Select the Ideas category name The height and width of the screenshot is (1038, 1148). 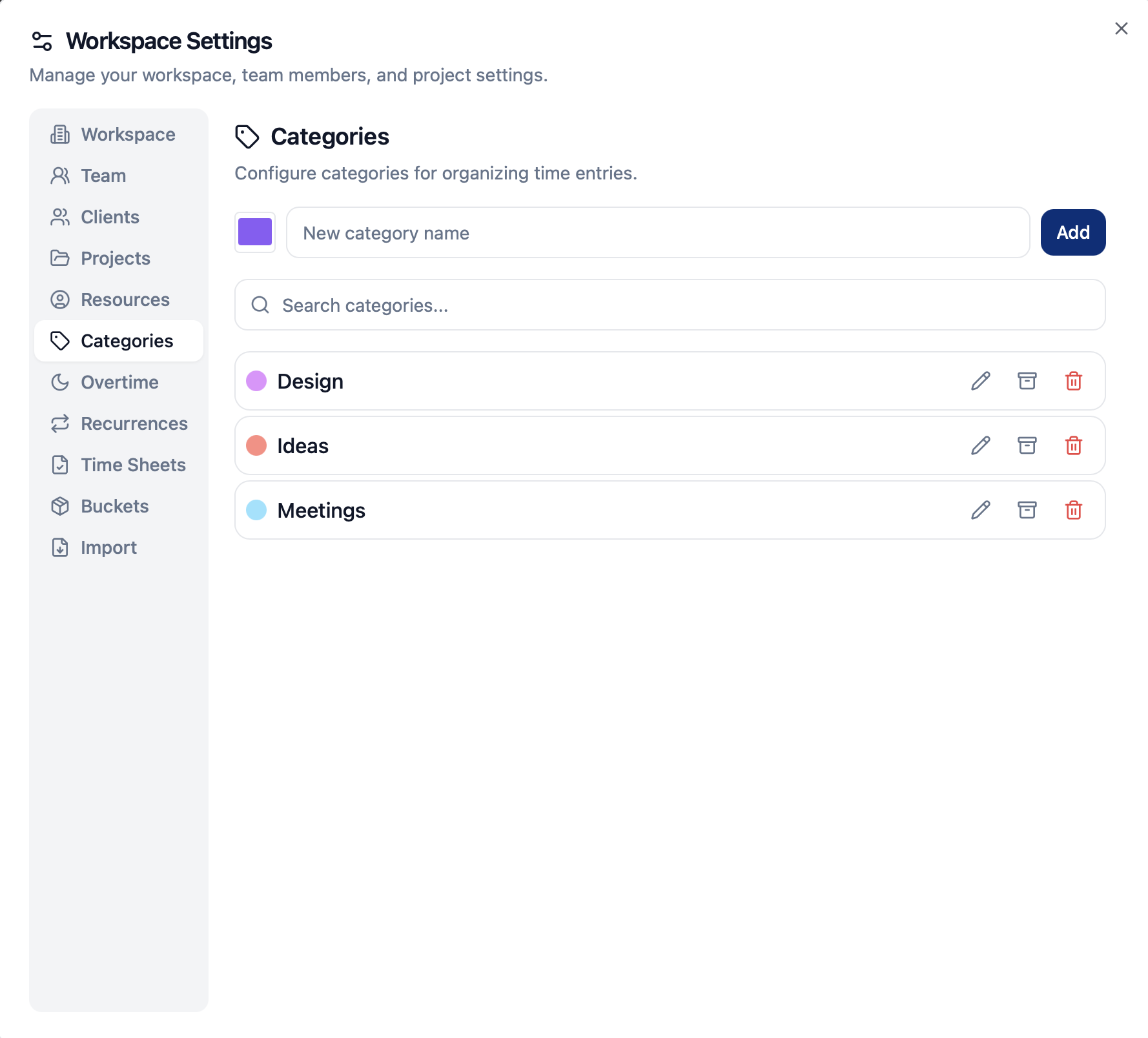coord(303,446)
